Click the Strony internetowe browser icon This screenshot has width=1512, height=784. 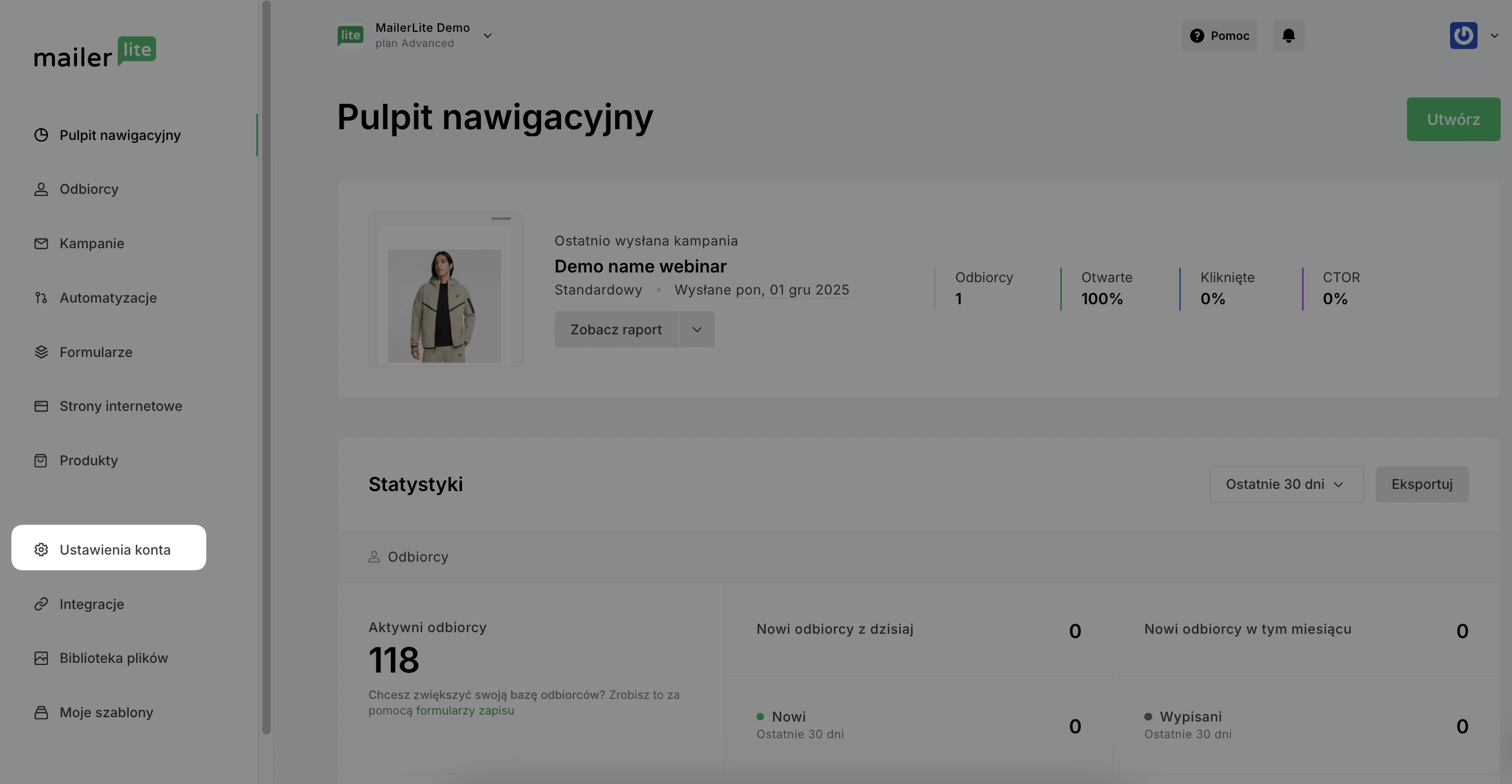pyautogui.click(x=41, y=406)
